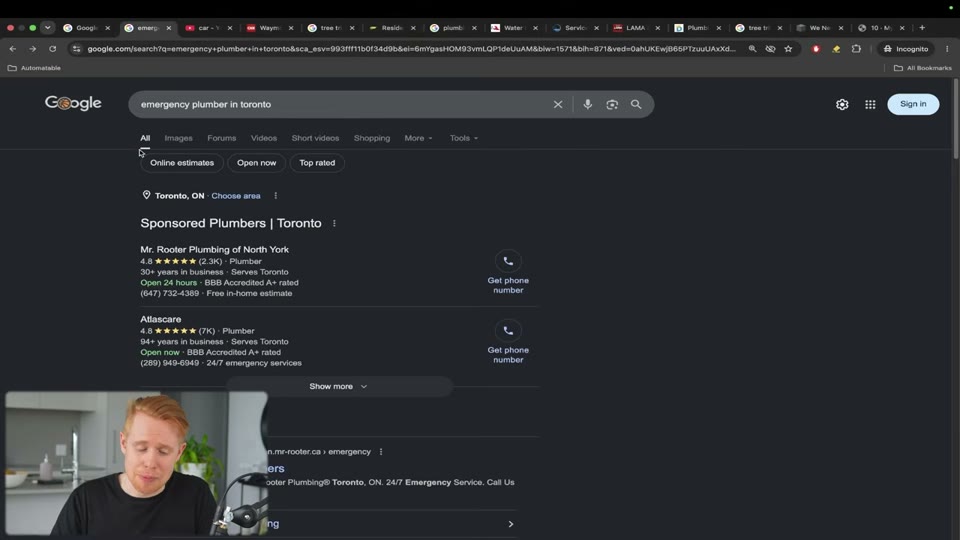
Task: Open Google quick settings gear
Action: 842,105
